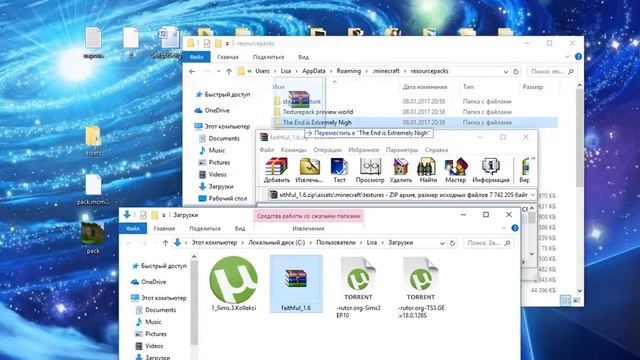Image resolution: width=640 pixels, height=360 pixels.
Task: Switch resourcepacks window to details view
Action: click(x=565, y=300)
